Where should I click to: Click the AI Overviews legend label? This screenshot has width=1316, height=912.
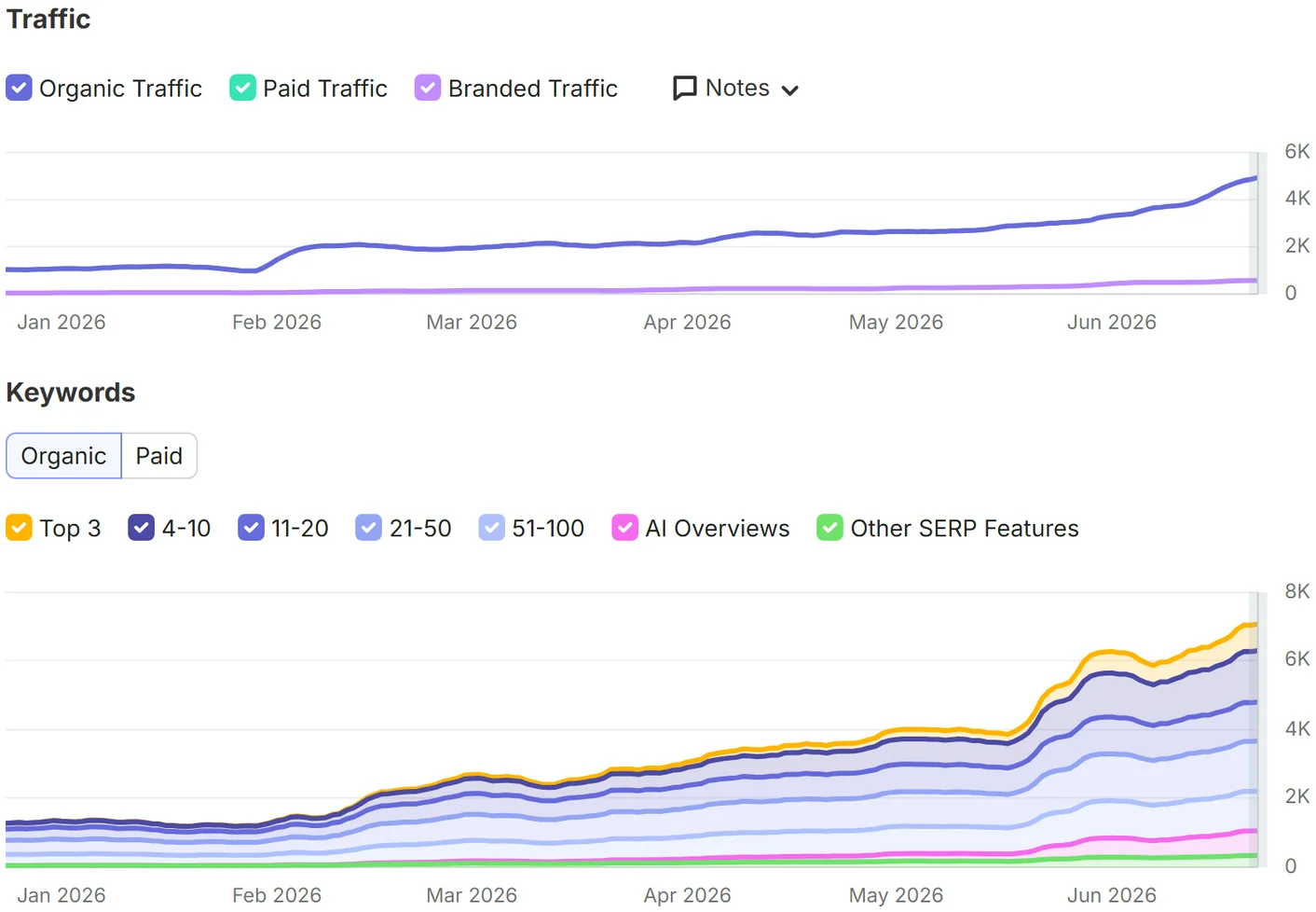pos(718,529)
